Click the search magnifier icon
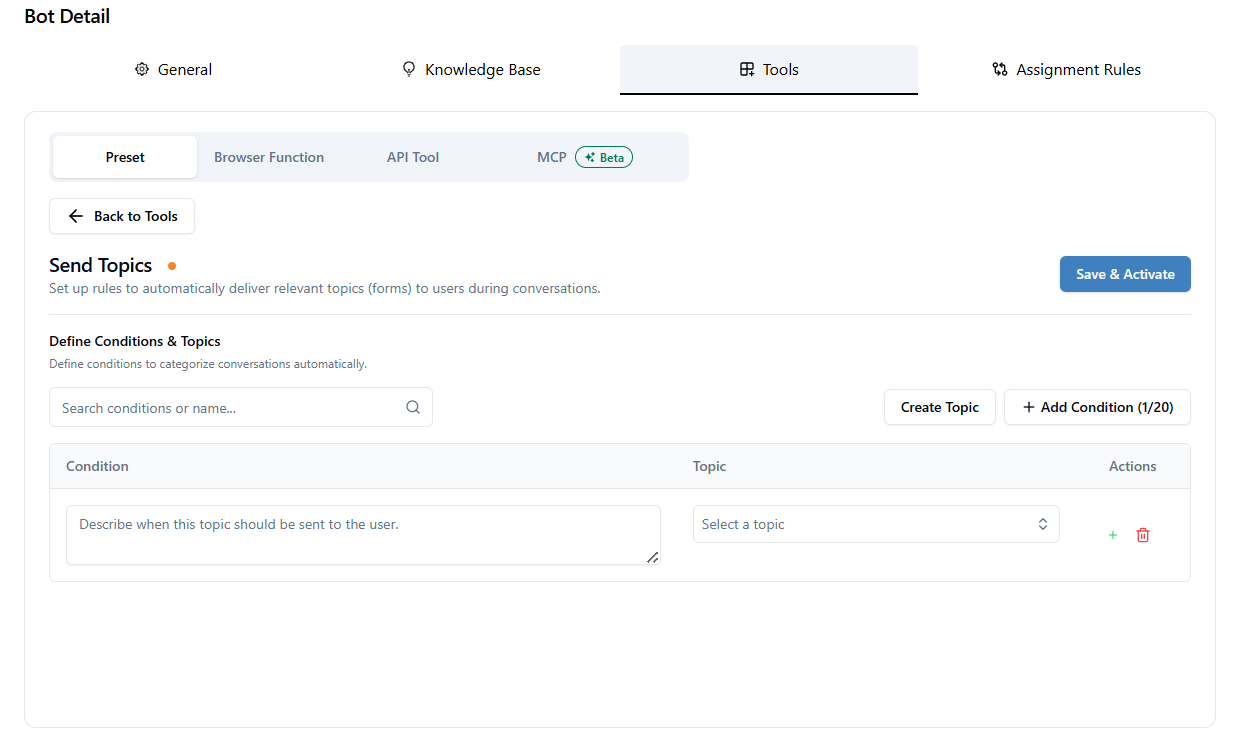The height and width of the screenshot is (740, 1237). (413, 407)
